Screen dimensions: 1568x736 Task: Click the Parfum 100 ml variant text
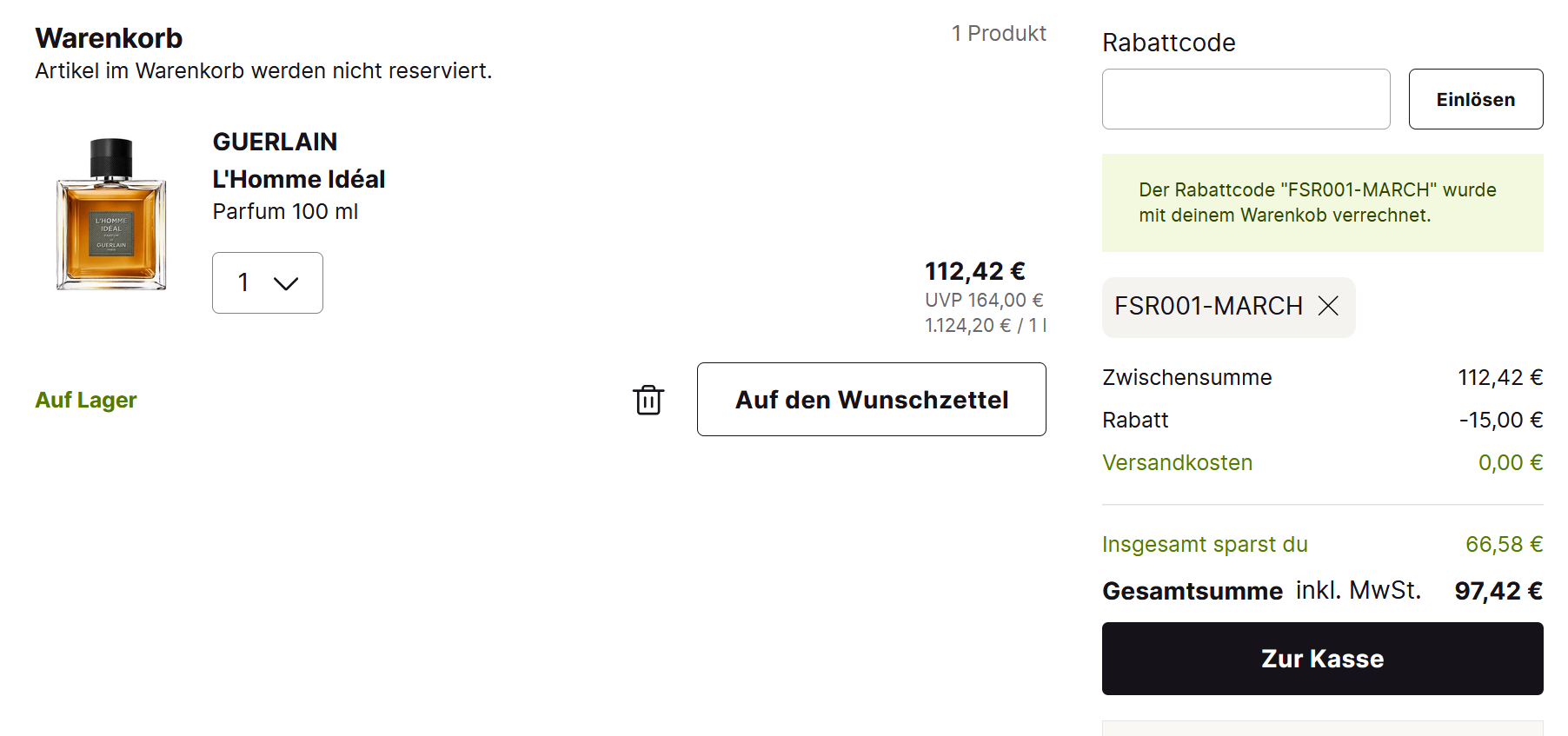point(285,211)
